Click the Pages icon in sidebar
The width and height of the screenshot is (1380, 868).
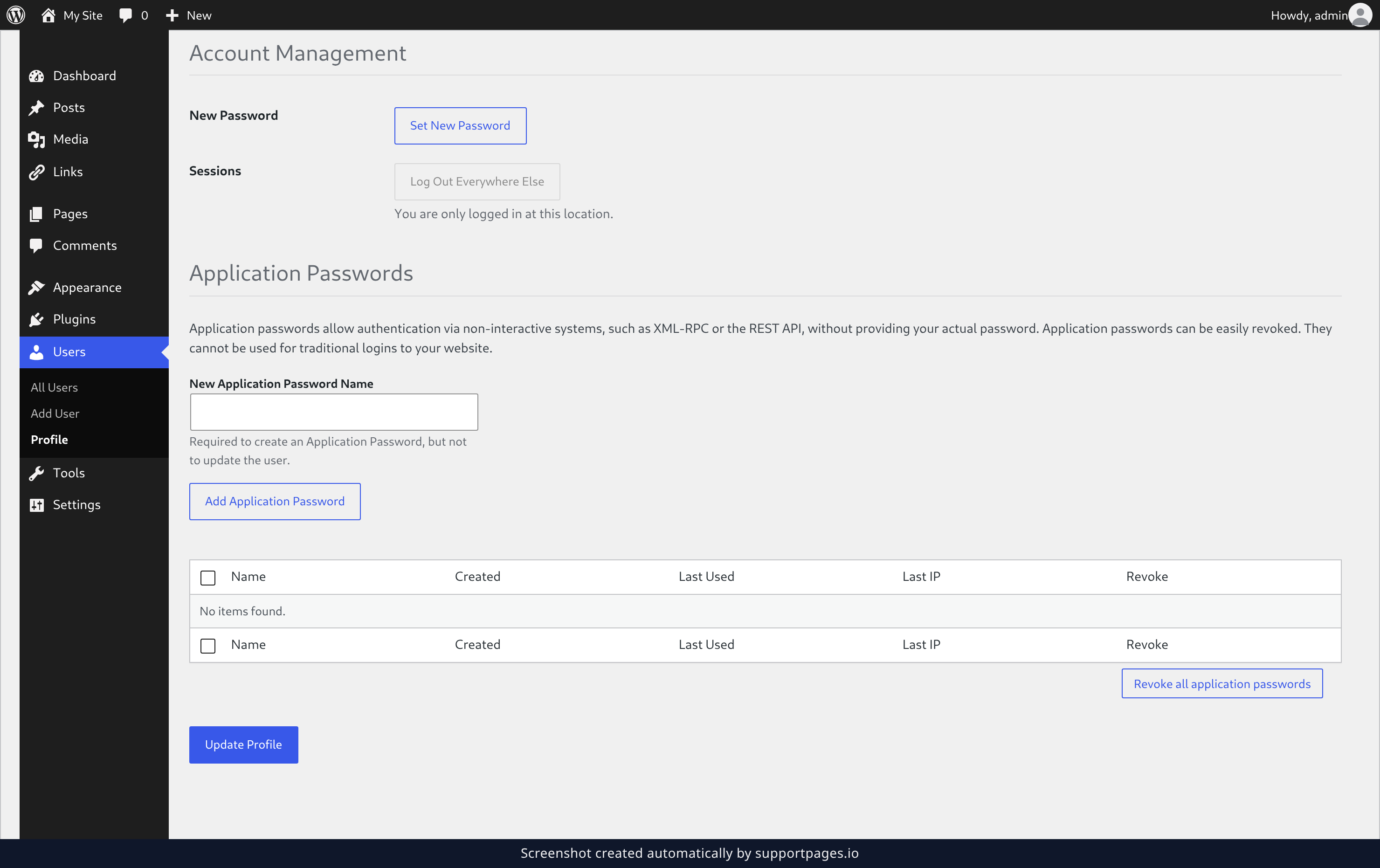pyautogui.click(x=36, y=214)
